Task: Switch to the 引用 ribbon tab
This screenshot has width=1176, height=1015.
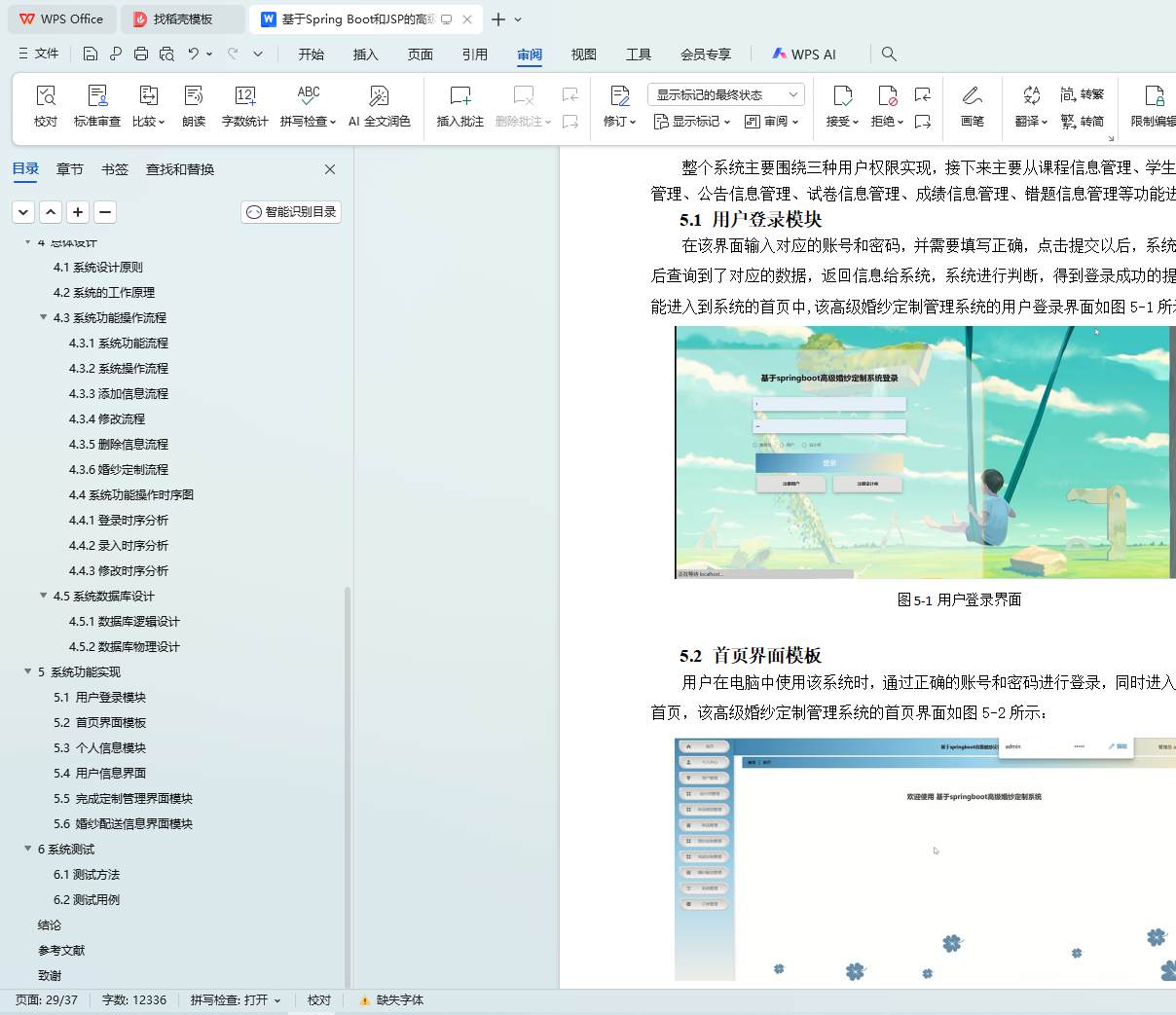Action: [x=475, y=54]
